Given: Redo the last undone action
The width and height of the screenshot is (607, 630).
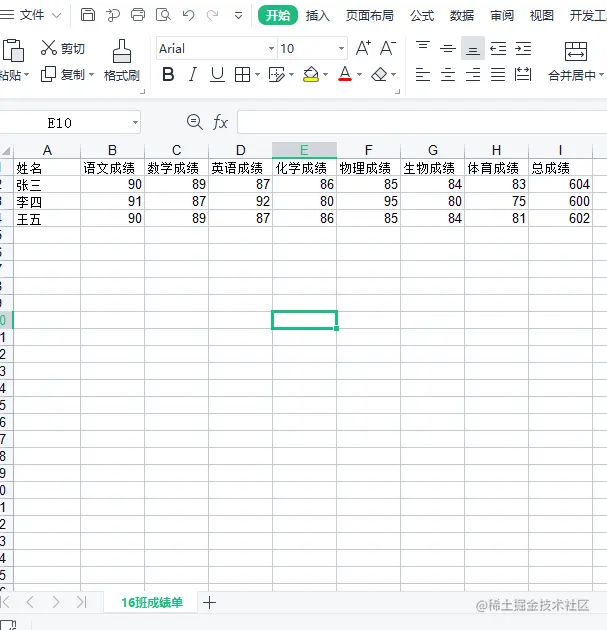Looking at the screenshot, I should point(212,15).
